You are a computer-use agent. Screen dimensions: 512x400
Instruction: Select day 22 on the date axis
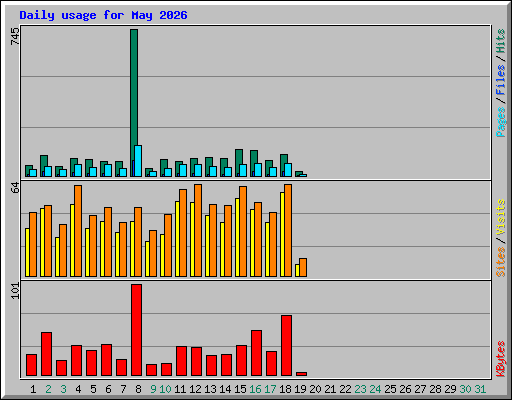click(345, 389)
